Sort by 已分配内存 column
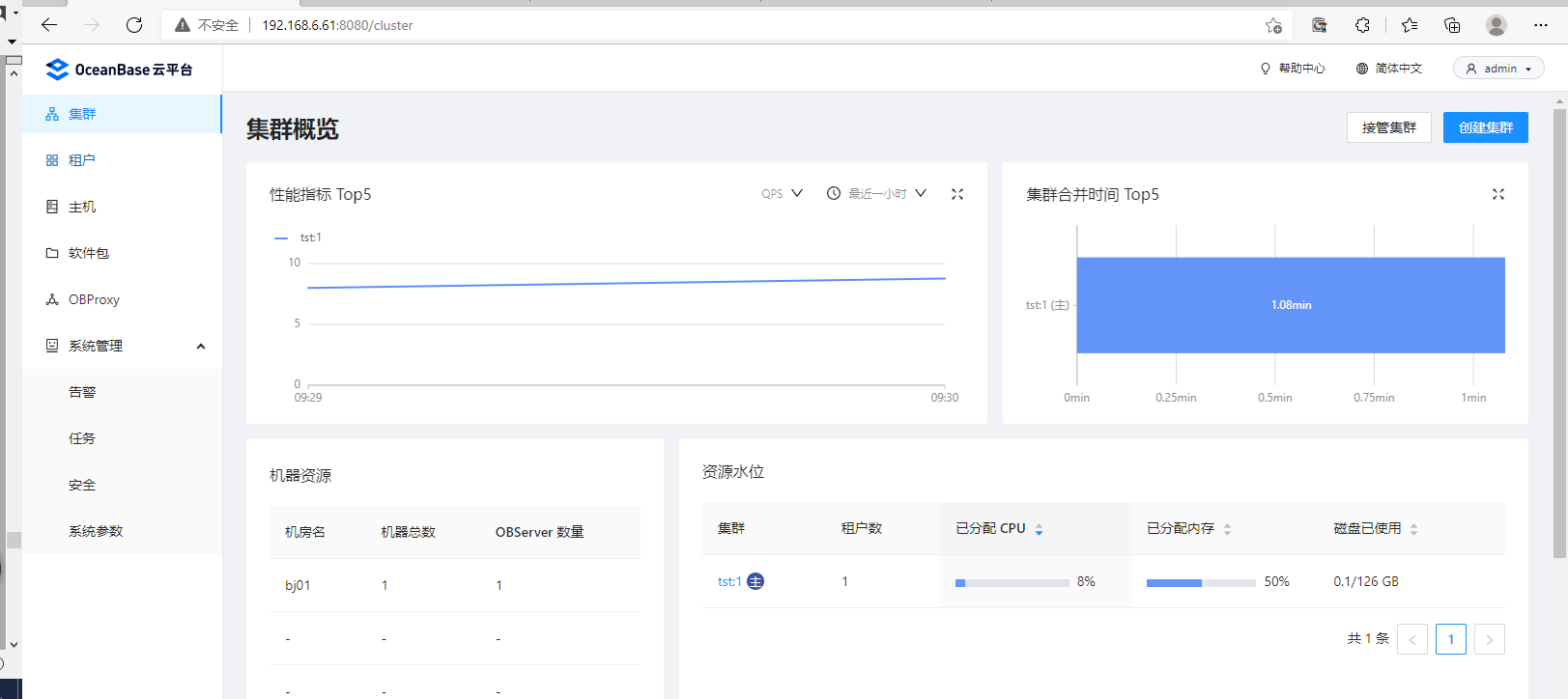1568x699 pixels. point(1227,529)
